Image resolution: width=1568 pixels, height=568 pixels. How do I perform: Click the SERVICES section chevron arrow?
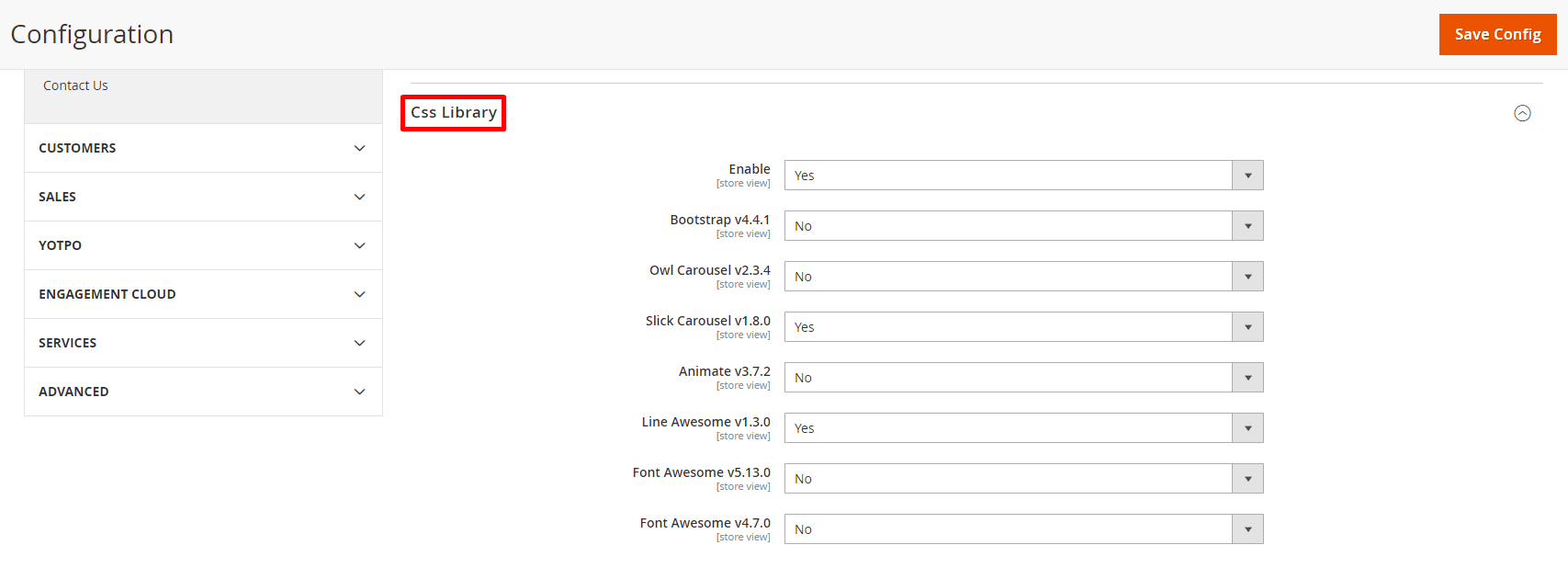[359, 343]
